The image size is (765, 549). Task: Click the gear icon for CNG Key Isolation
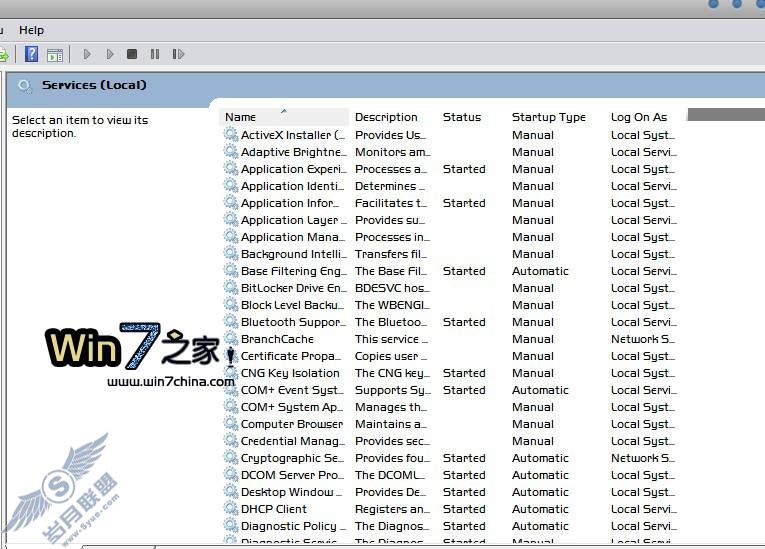231,372
